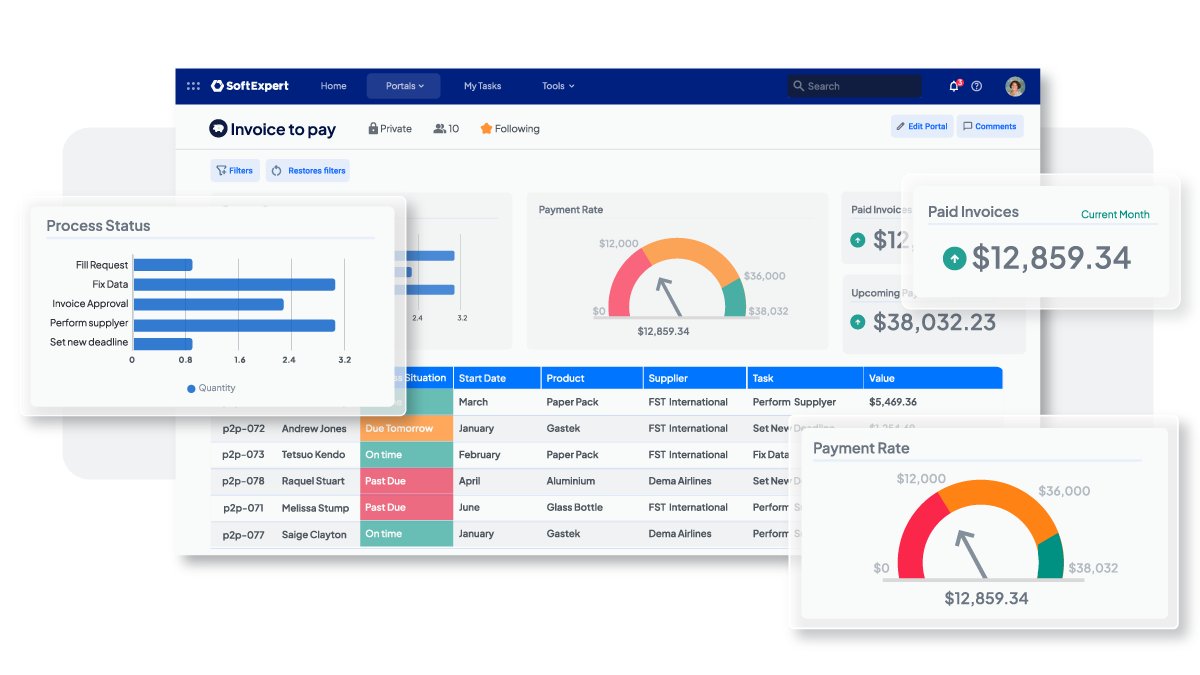Viewport: 1200px width, 675px height.
Task: Expand the Tools dropdown menu
Action: (558, 86)
